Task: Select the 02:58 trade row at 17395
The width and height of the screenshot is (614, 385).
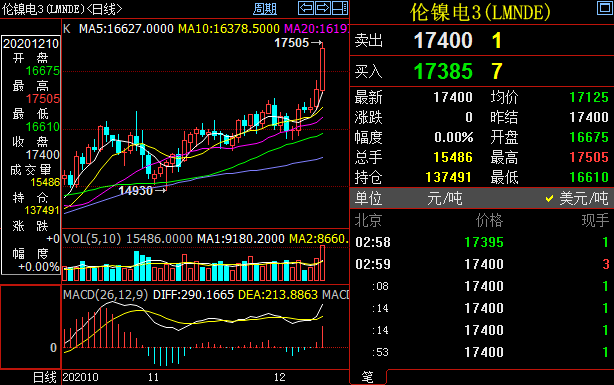Action: click(482, 242)
